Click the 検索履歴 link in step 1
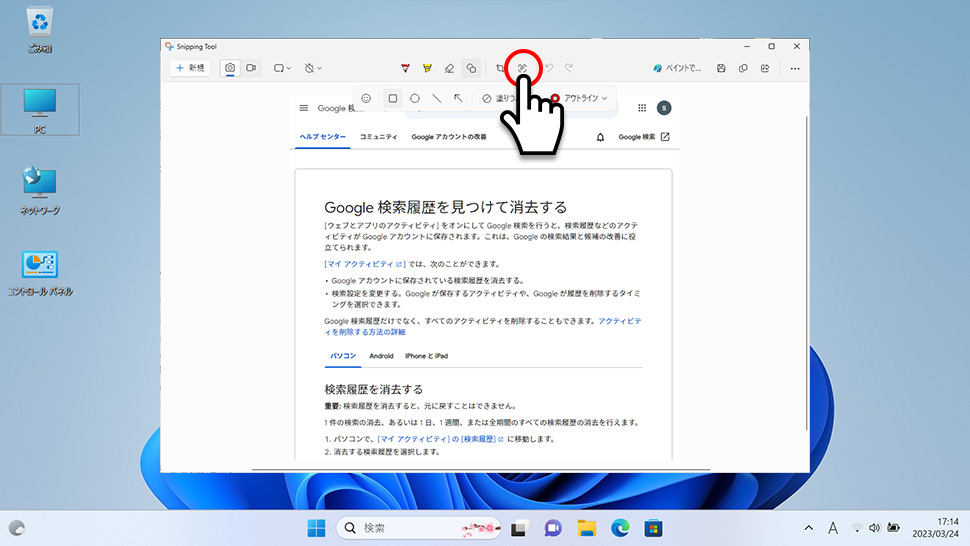Image resolution: width=970 pixels, height=546 pixels. [x=483, y=439]
